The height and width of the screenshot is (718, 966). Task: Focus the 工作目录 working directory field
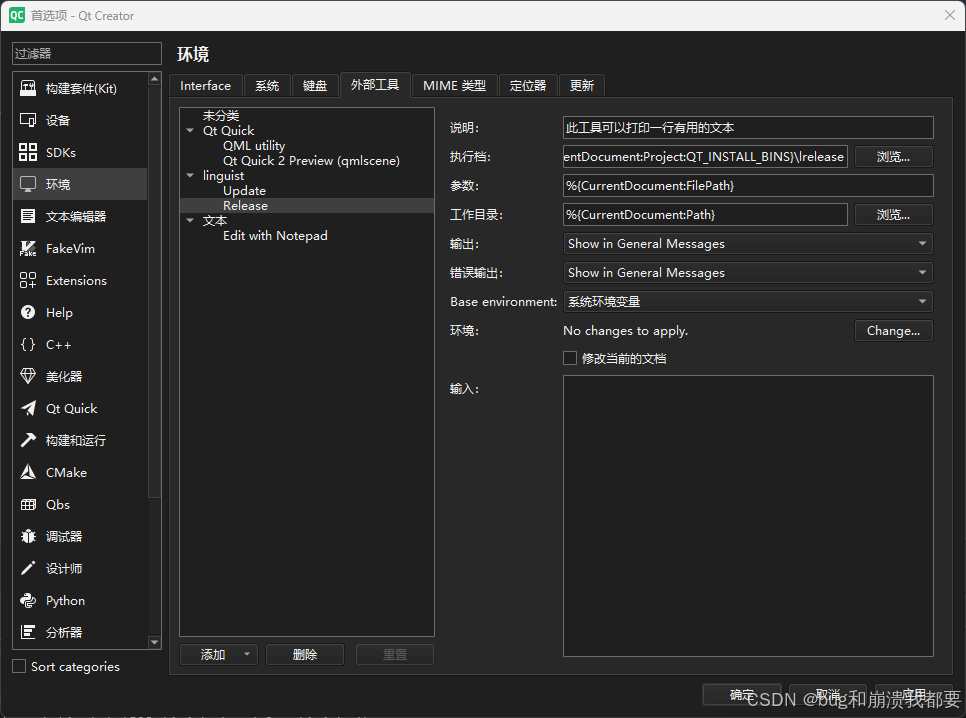click(x=705, y=214)
